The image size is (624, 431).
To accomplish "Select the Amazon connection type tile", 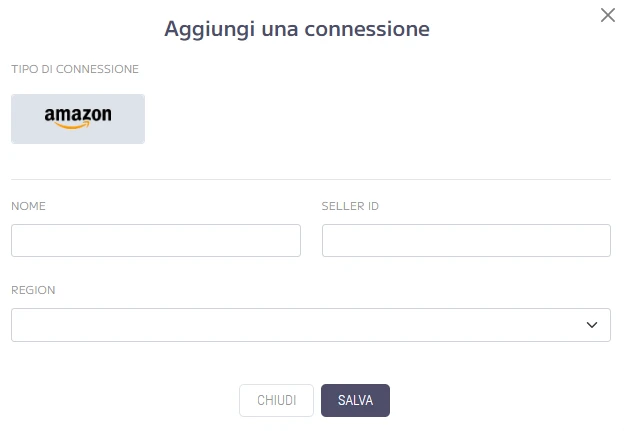I will tap(78, 119).
